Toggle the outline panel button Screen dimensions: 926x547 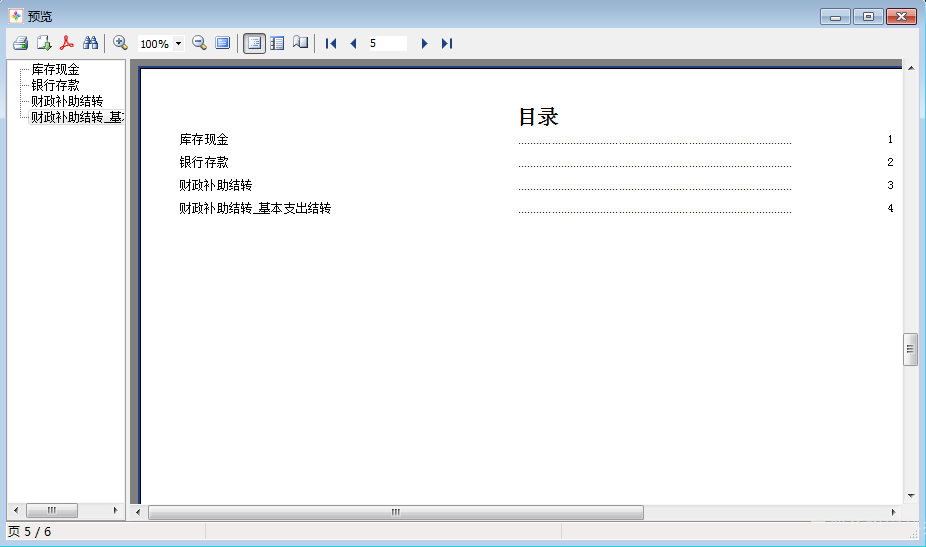(x=254, y=43)
